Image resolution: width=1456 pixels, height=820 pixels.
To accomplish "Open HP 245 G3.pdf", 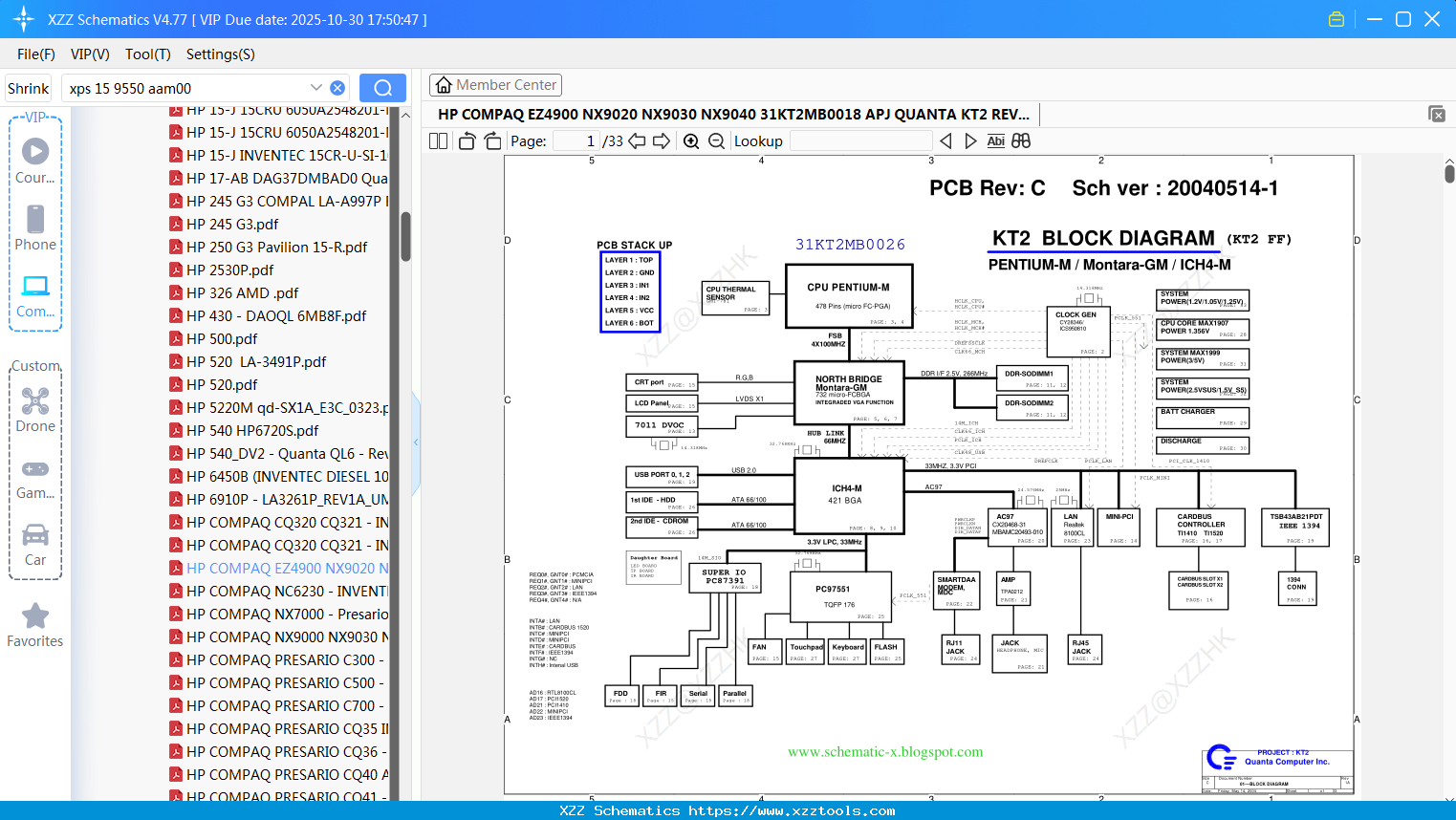I will coord(224,224).
